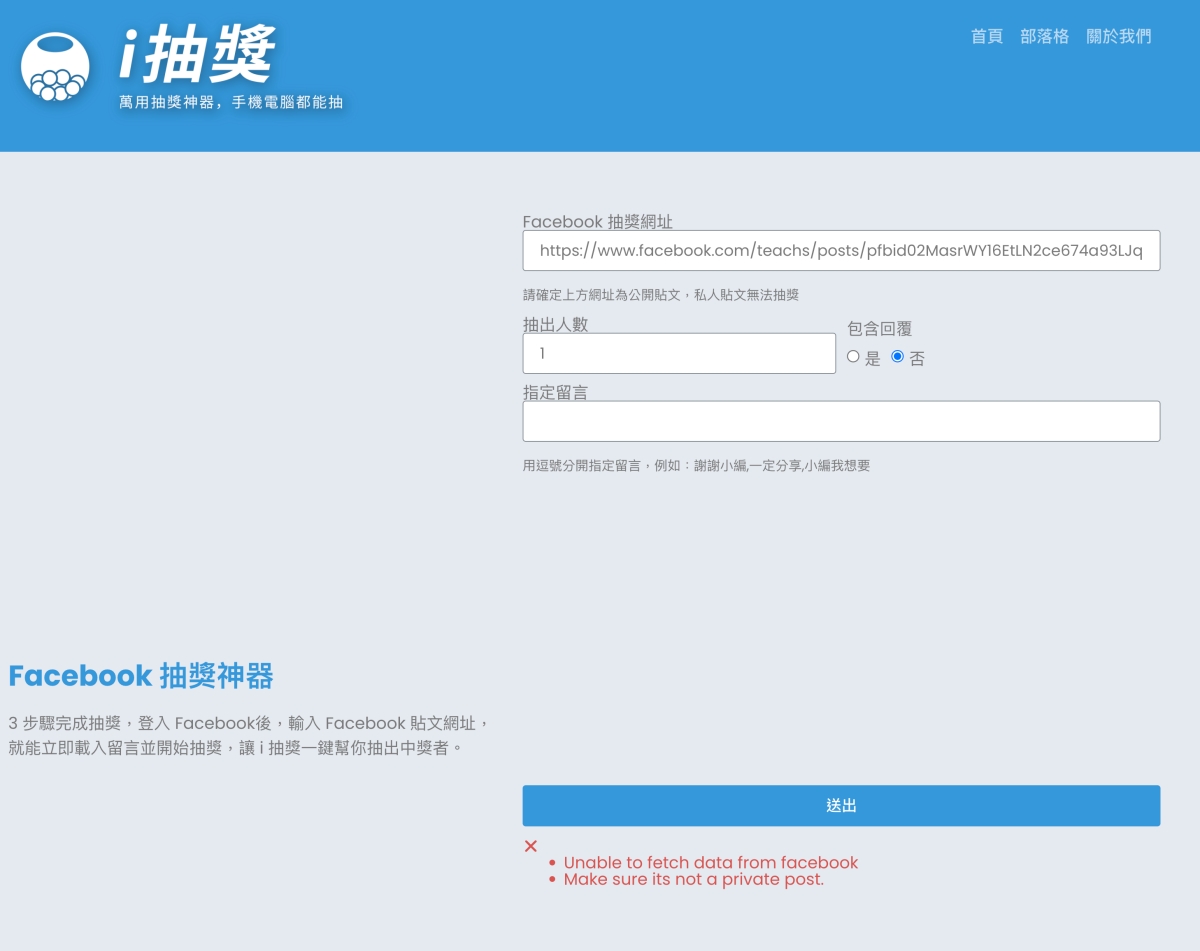Click the Facebook 抽獎神器 heading

[141, 676]
